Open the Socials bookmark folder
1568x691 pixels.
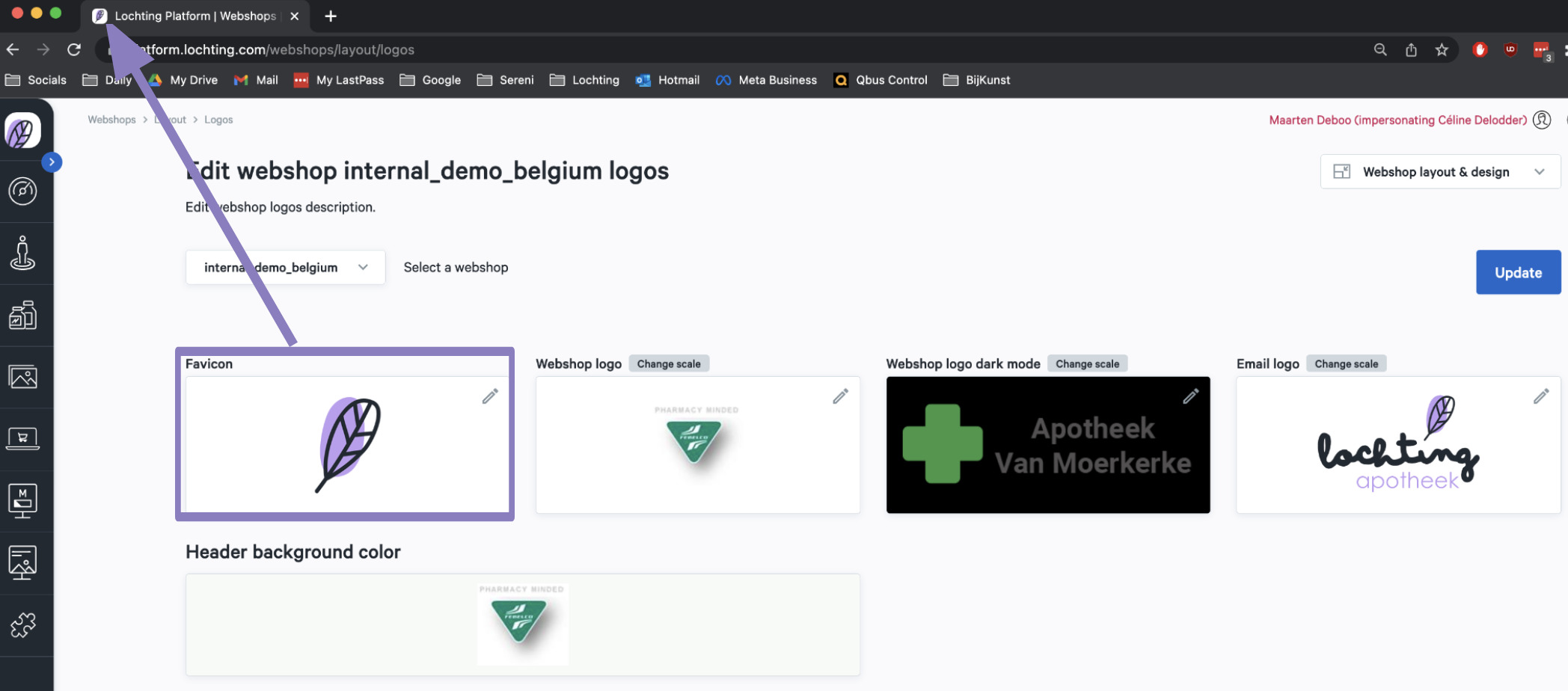[36, 80]
